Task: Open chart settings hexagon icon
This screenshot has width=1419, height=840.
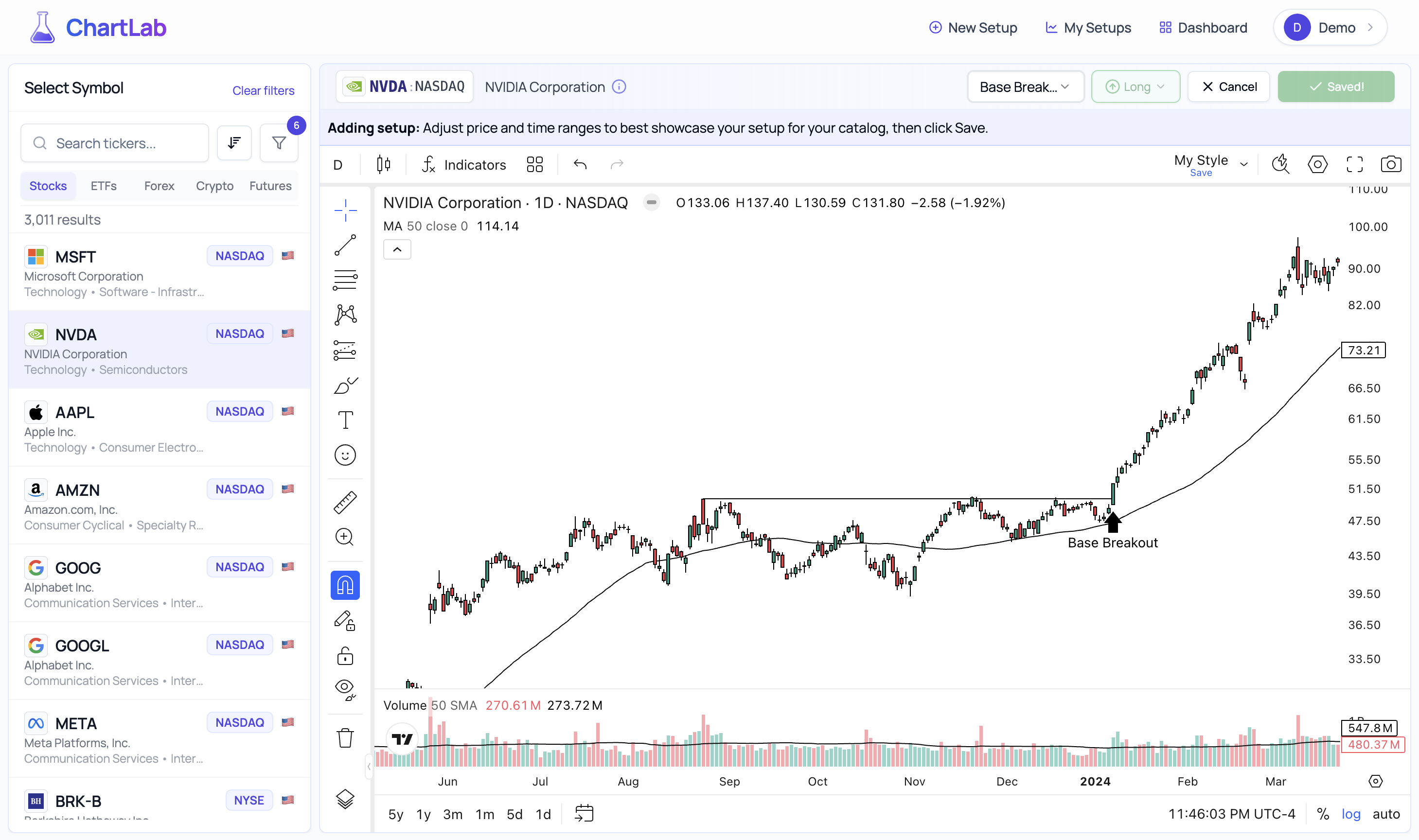Action: pyautogui.click(x=1318, y=165)
